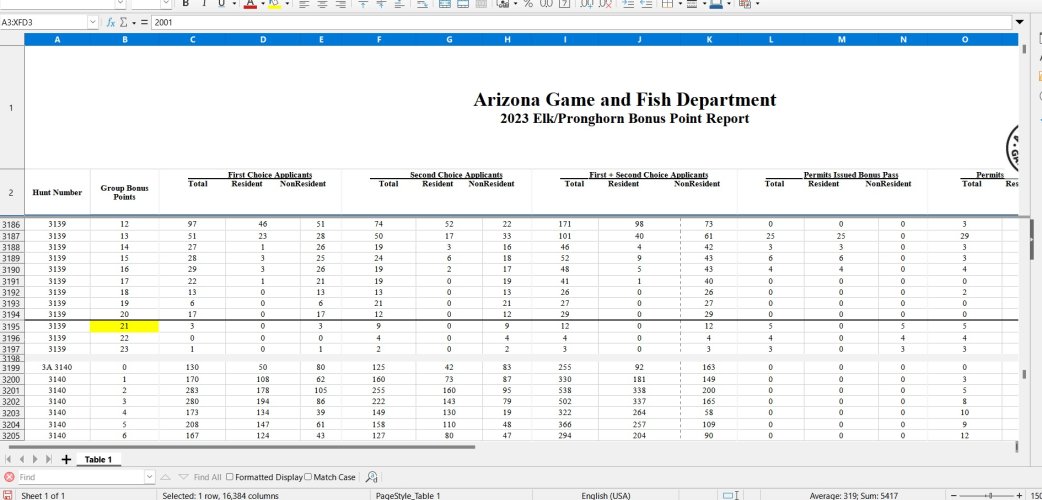Click the Formula equals sign button
Image resolution: width=1042 pixels, height=500 pixels.
(144, 23)
